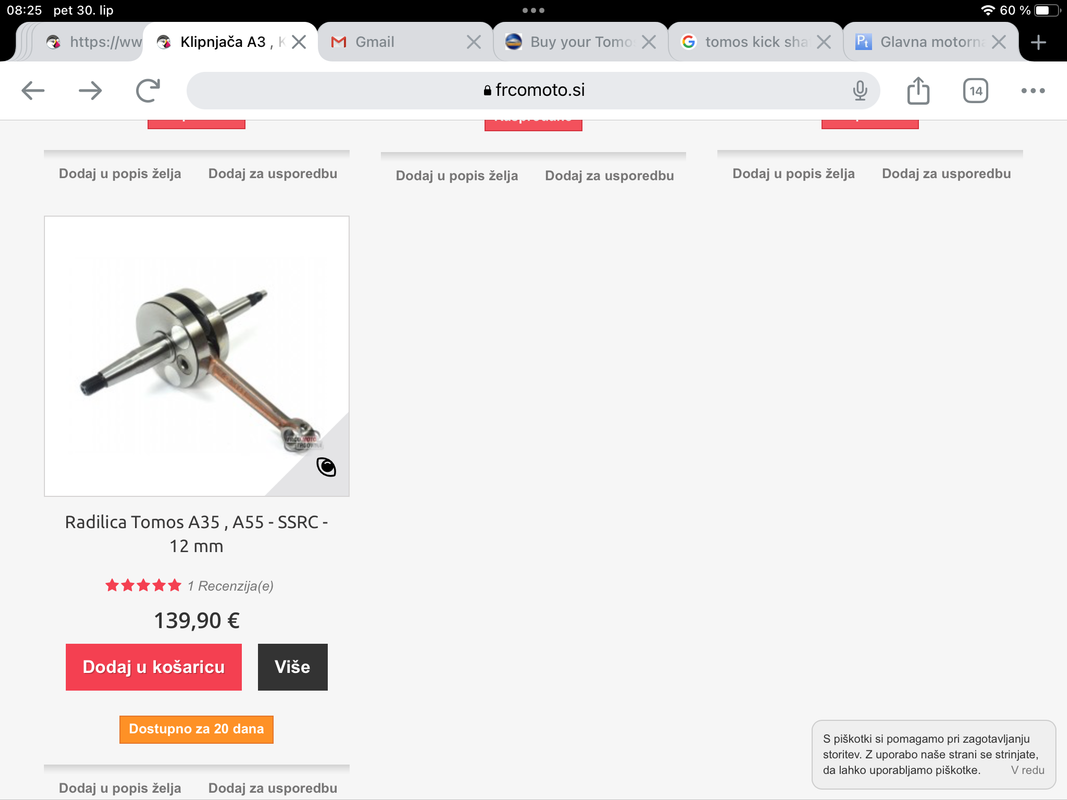Screen dimensions: 1067x800
Task: Tap the microphone icon in address bar
Action: (x=860, y=90)
